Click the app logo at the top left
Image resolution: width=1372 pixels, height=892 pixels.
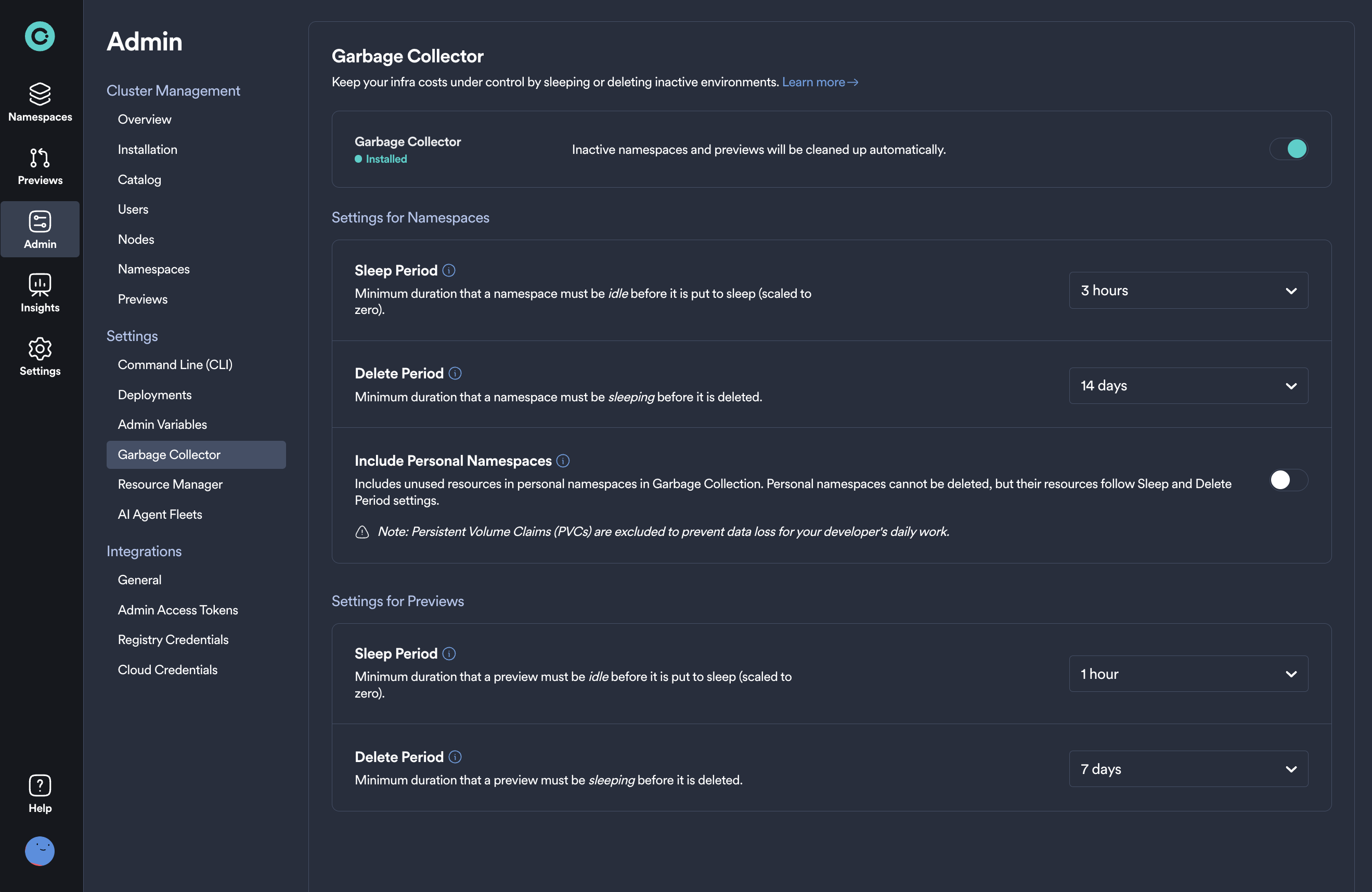(39, 36)
